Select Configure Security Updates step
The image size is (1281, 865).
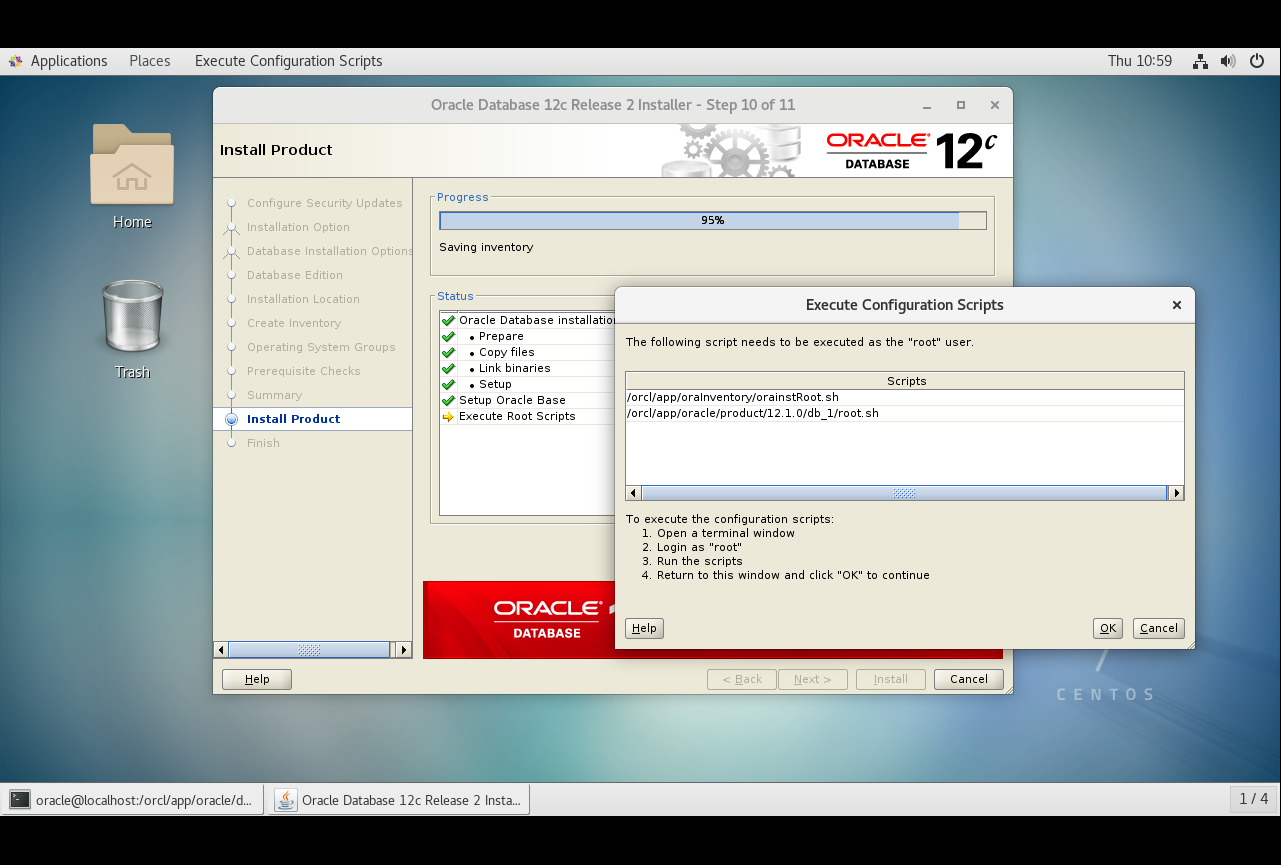tap(325, 203)
